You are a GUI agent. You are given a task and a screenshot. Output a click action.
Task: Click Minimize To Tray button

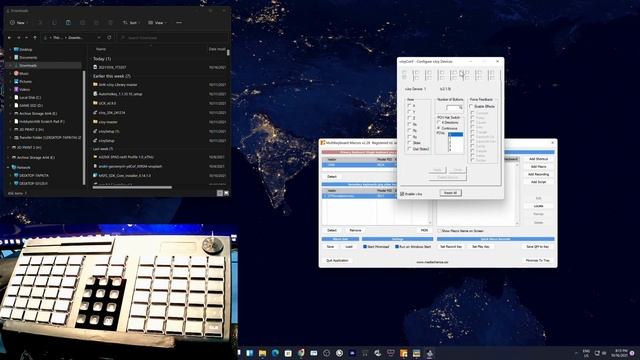538,260
